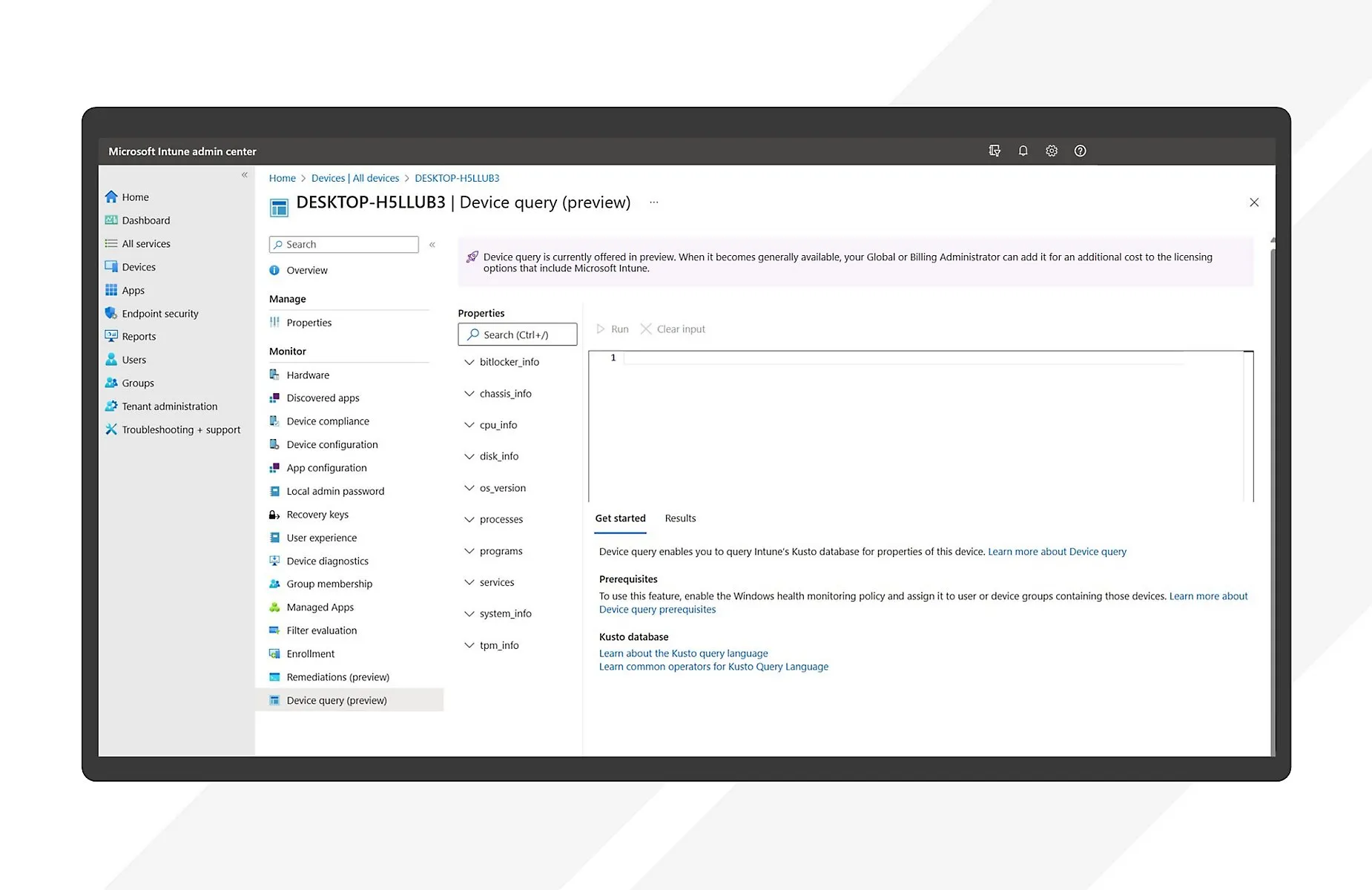Expand the tpm_info property
This screenshot has width=1372, height=890.
[x=469, y=645]
